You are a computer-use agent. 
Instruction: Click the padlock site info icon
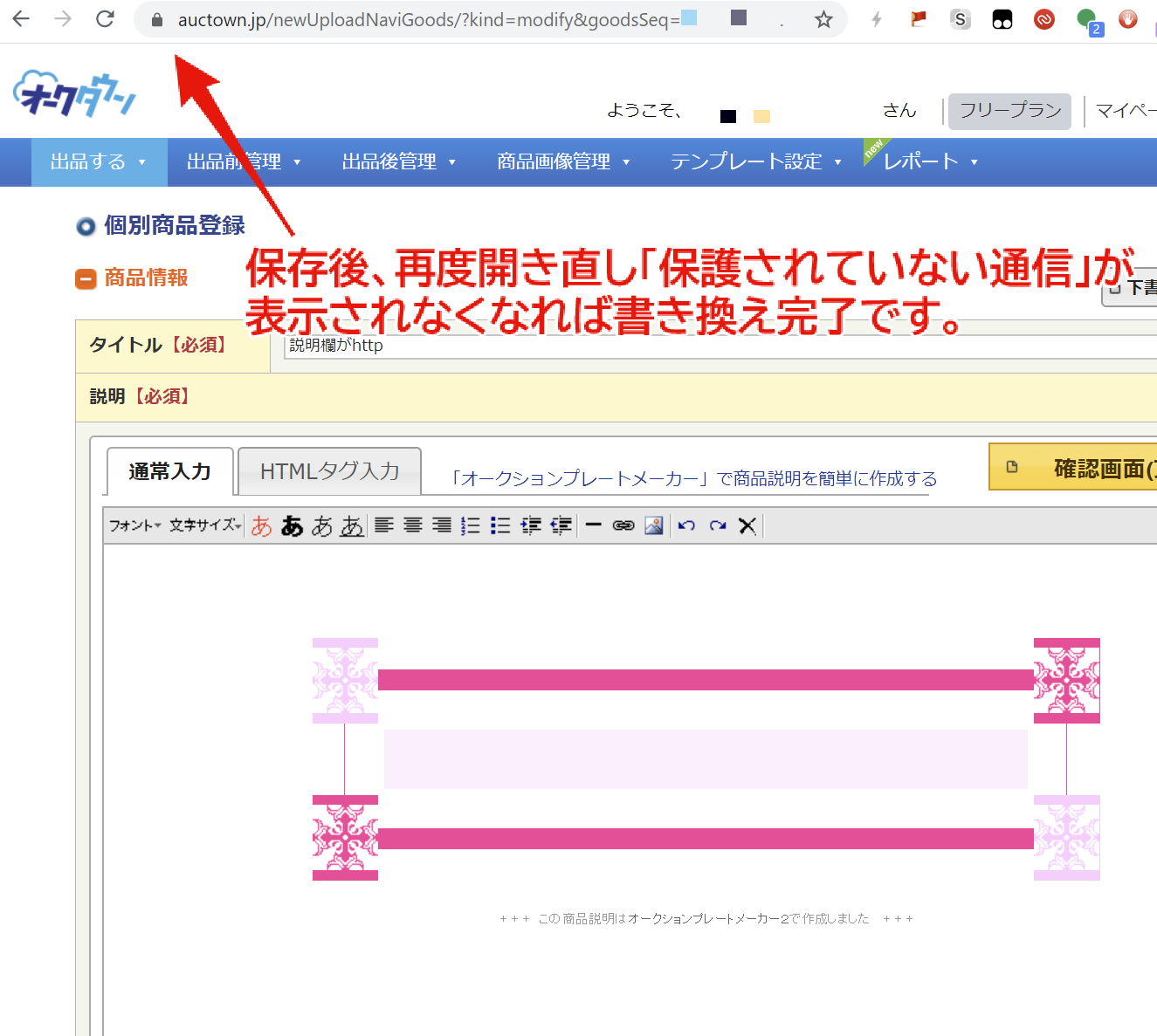pos(157,19)
